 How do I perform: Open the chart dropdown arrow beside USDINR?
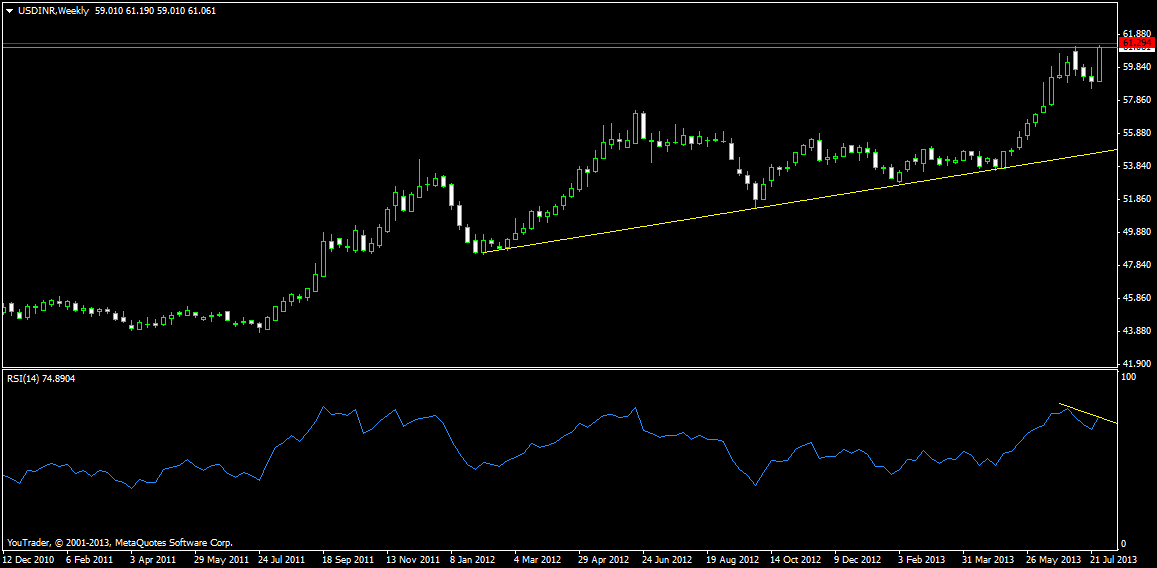coord(10,10)
